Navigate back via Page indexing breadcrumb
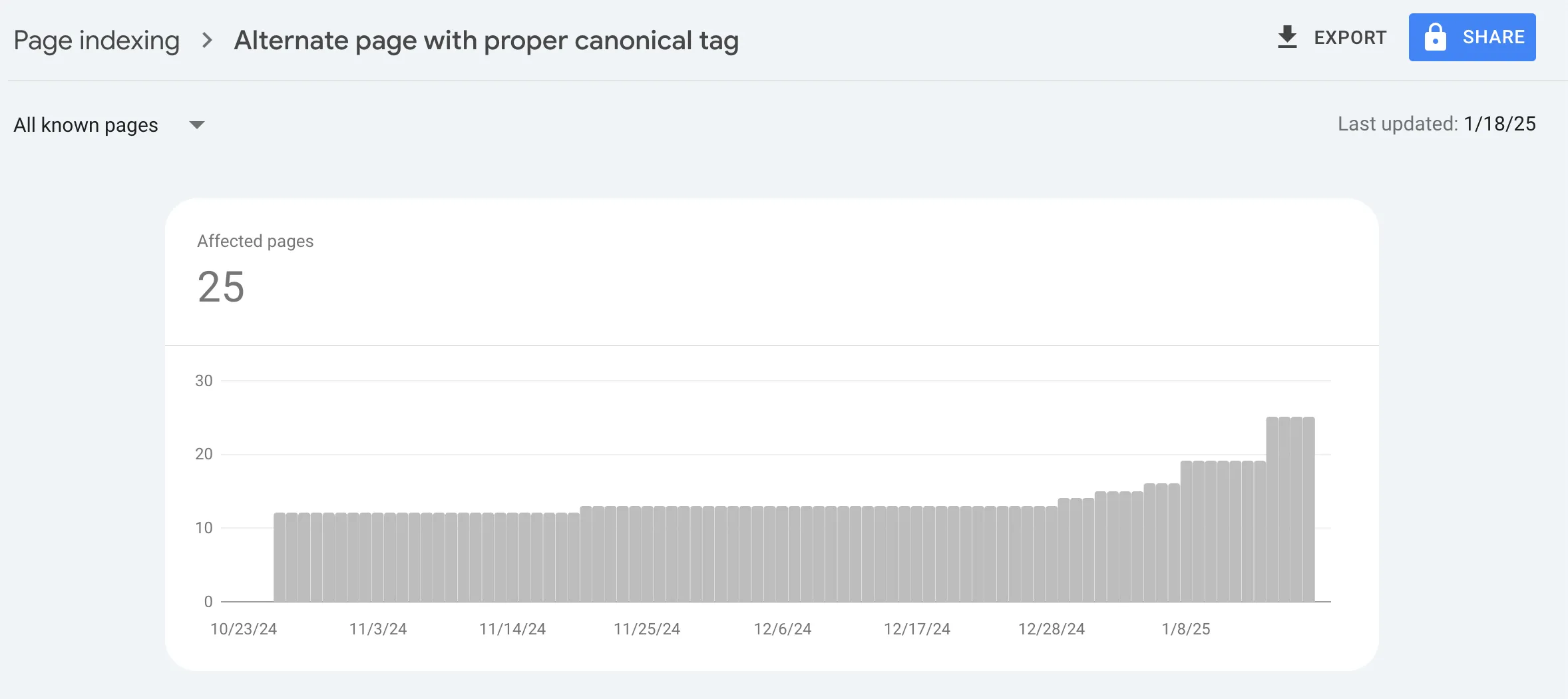The width and height of the screenshot is (1568, 699). coord(97,40)
